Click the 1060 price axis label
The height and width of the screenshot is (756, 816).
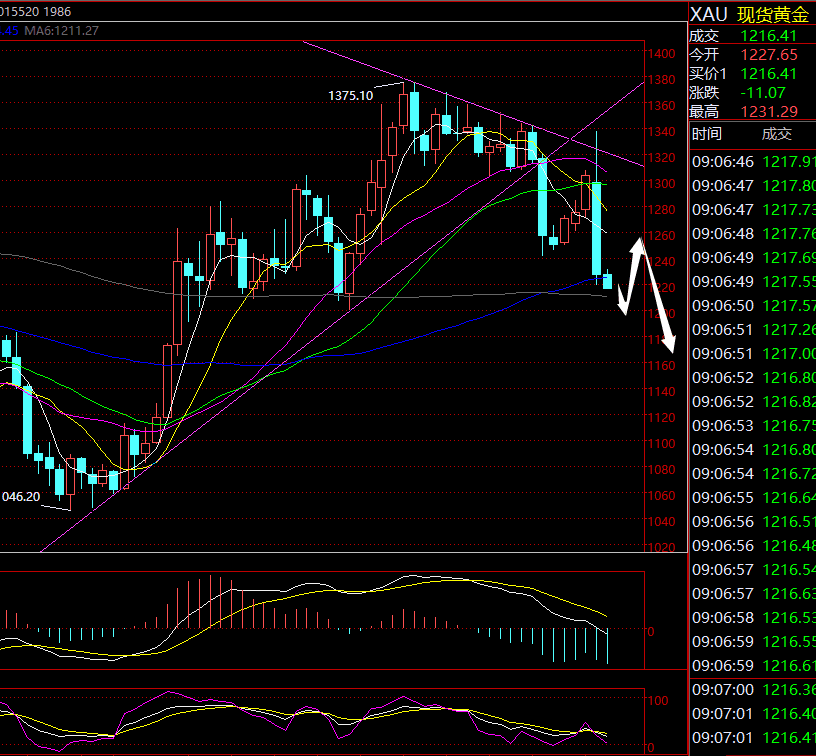(x=661, y=496)
